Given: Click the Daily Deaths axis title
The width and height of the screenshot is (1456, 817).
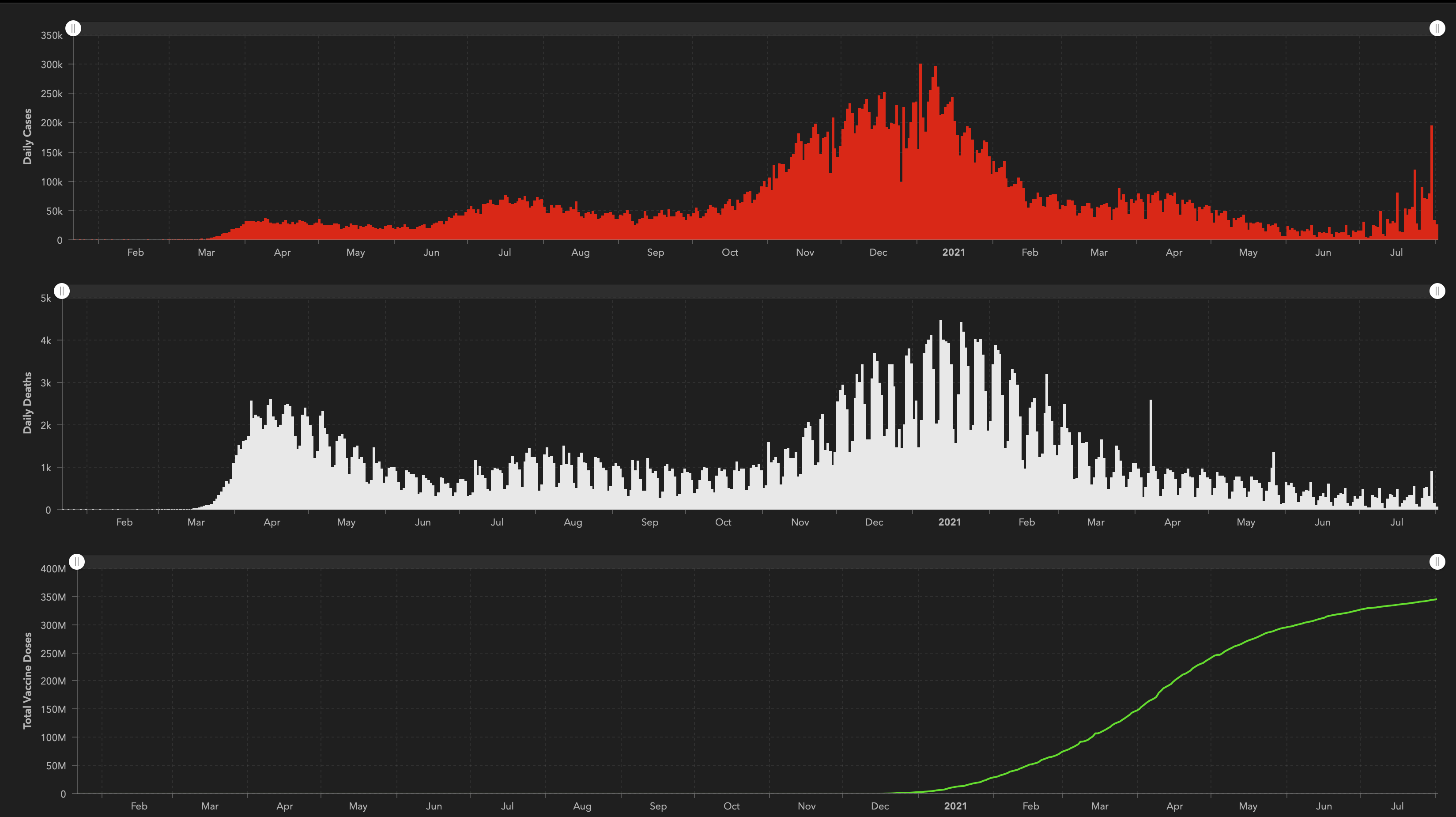Looking at the screenshot, I should click(27, 403).
